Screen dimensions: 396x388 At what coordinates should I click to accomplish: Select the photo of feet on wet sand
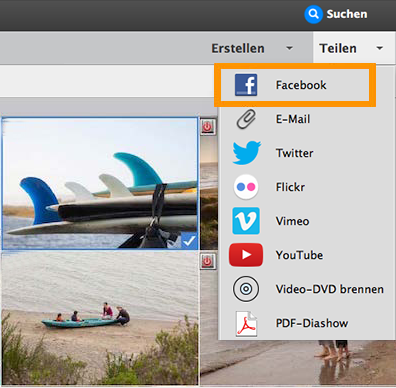(298, 363)
